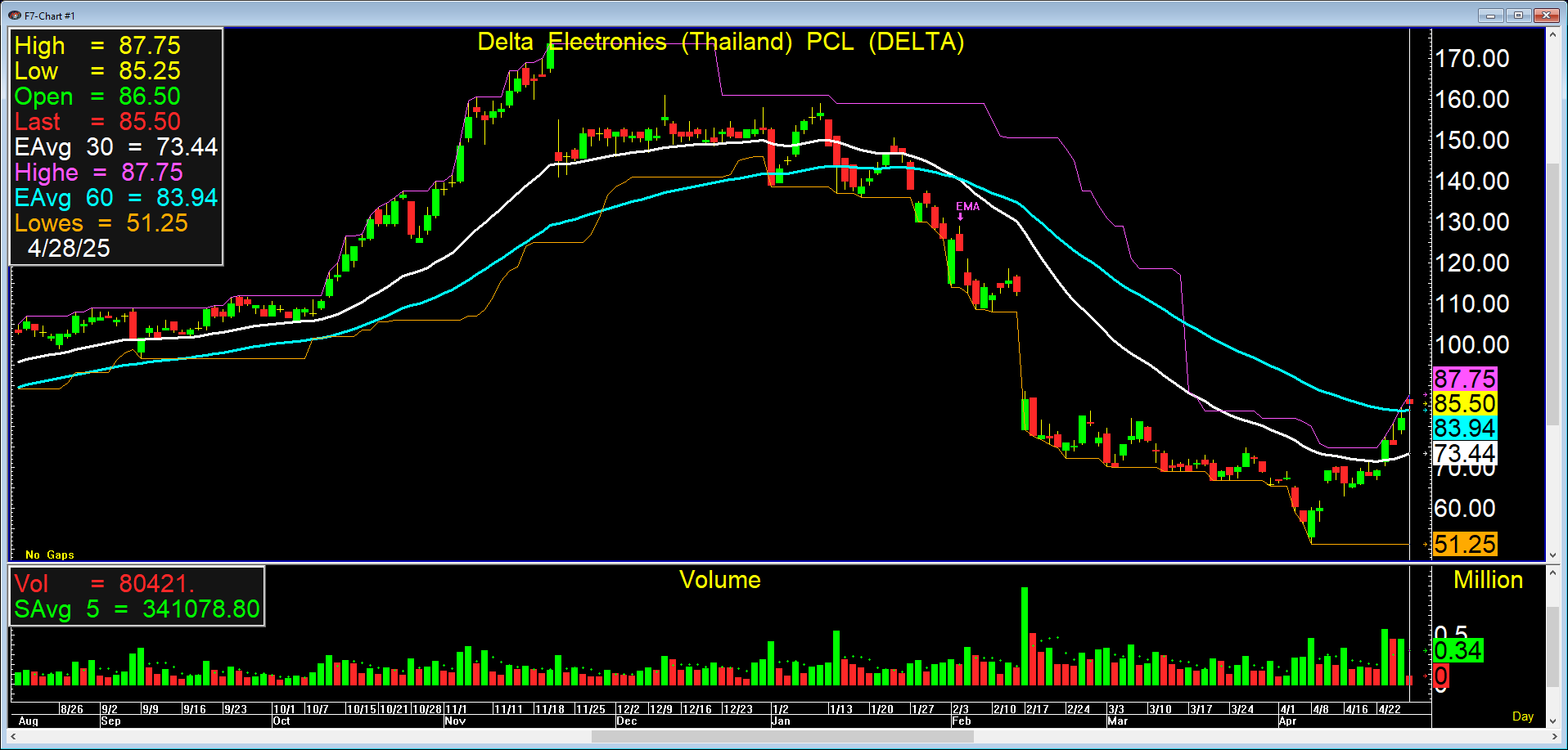This screenshot has height=750, width=1568.
Task: Click the Vol = 80421. readout
Action: pos(105,583)
